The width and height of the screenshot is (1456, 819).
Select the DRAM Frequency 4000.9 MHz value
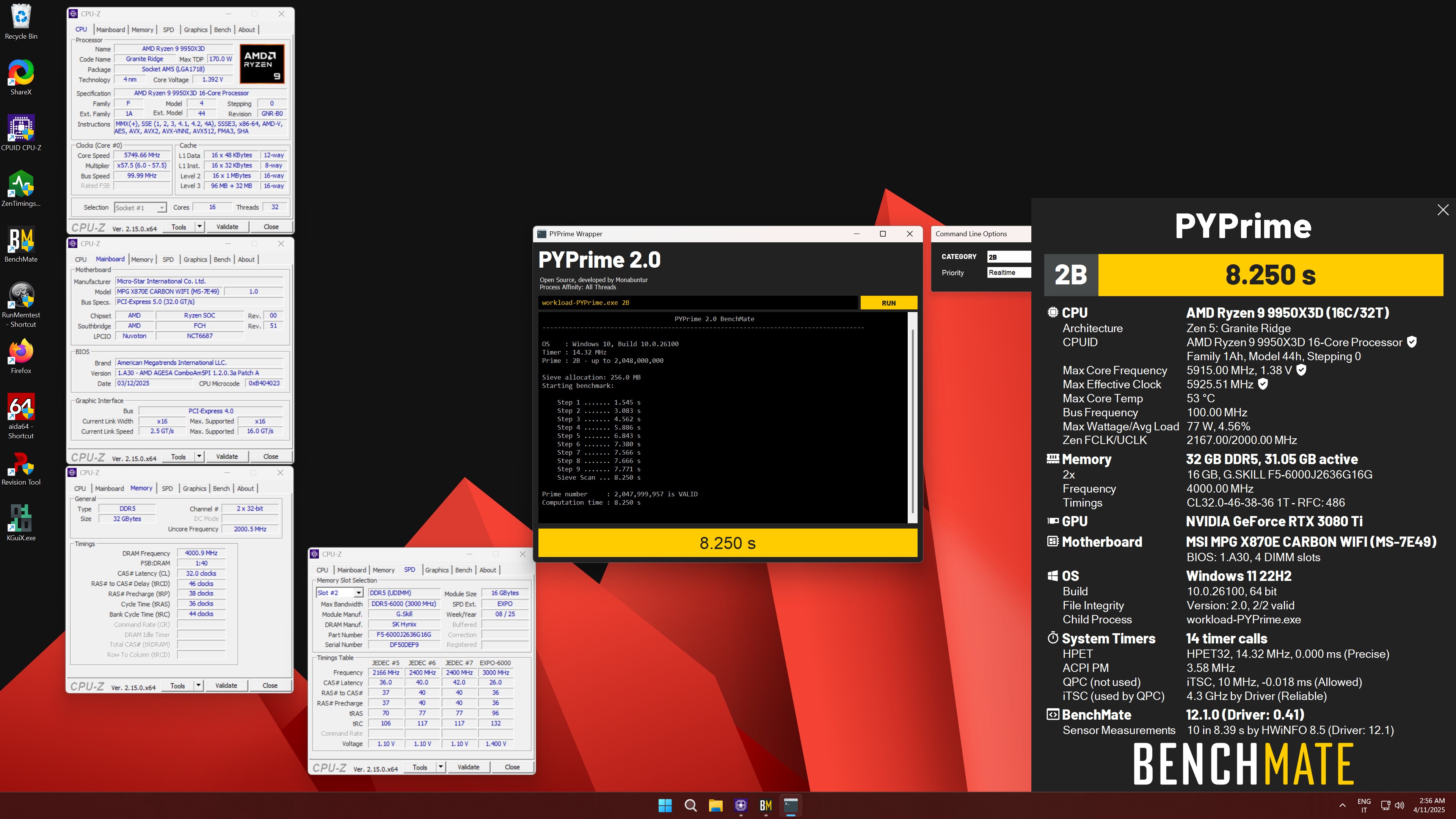coord(201,553)
